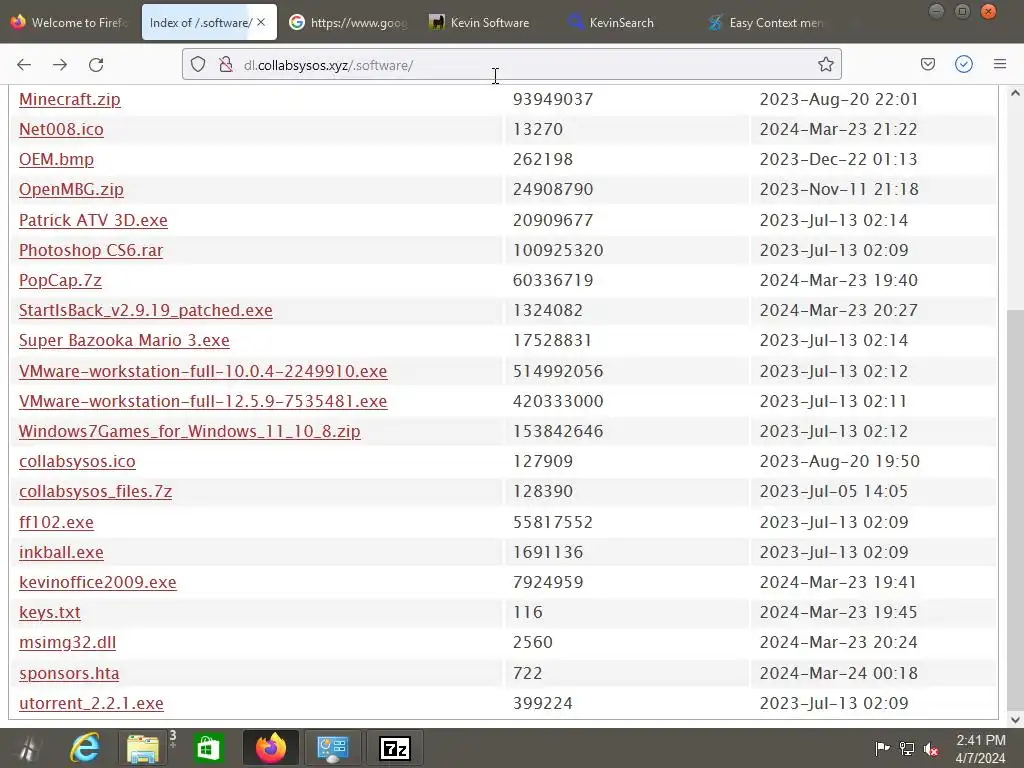
Task: Download Super Bazooka Mario 3.exe
Action: tap(124, 340)
